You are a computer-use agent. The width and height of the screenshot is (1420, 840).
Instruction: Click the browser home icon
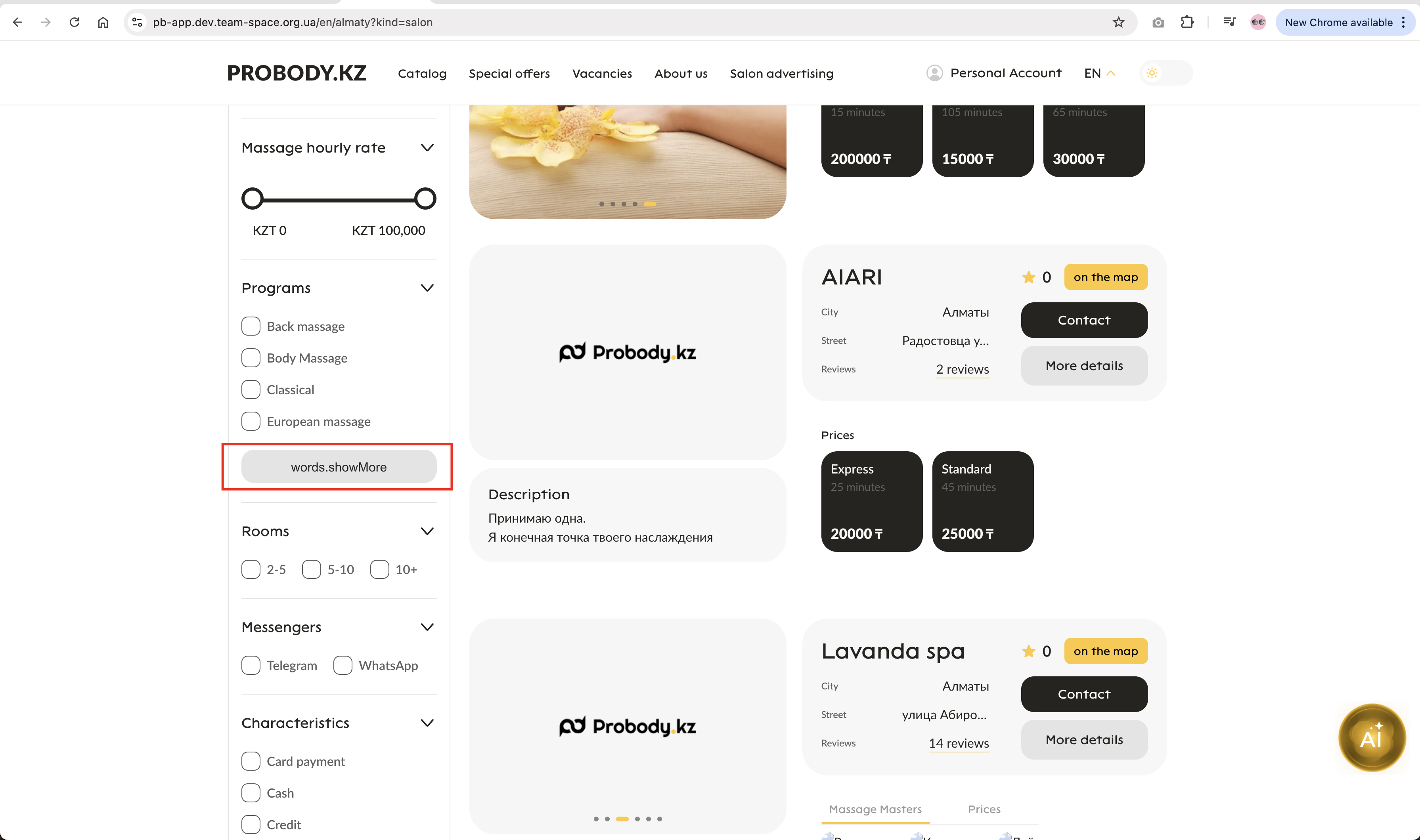[103, 22]
